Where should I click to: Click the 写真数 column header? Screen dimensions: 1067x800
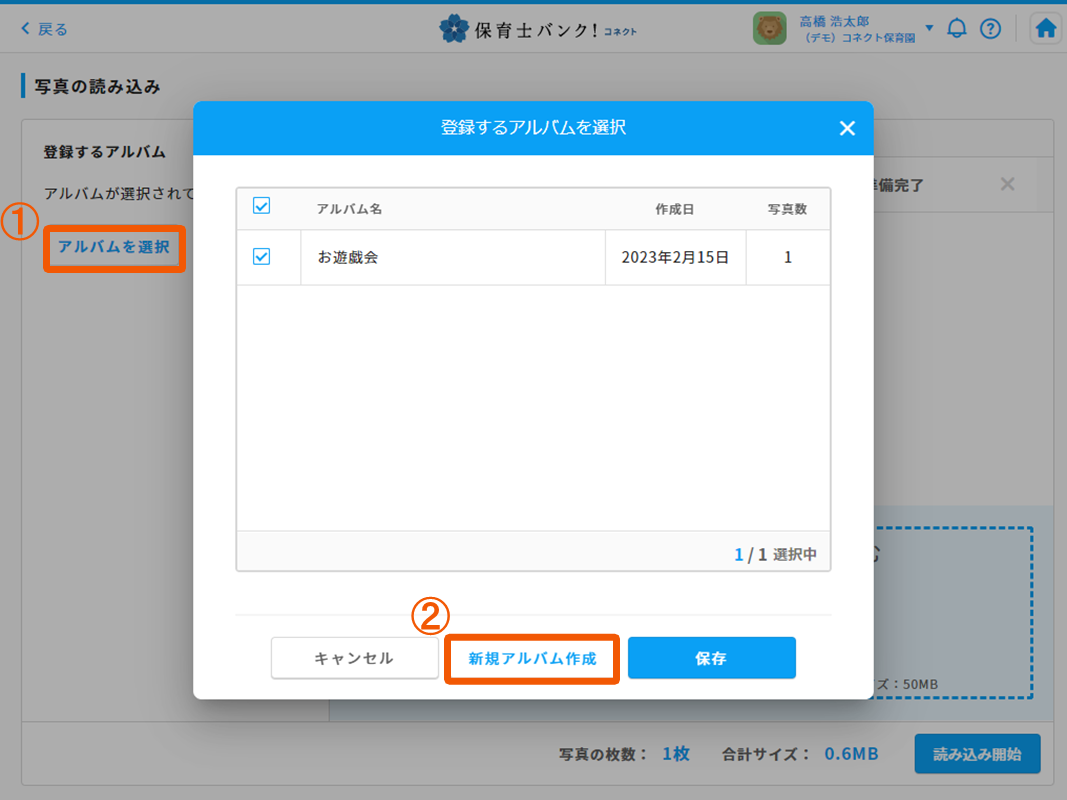(787, 209)
